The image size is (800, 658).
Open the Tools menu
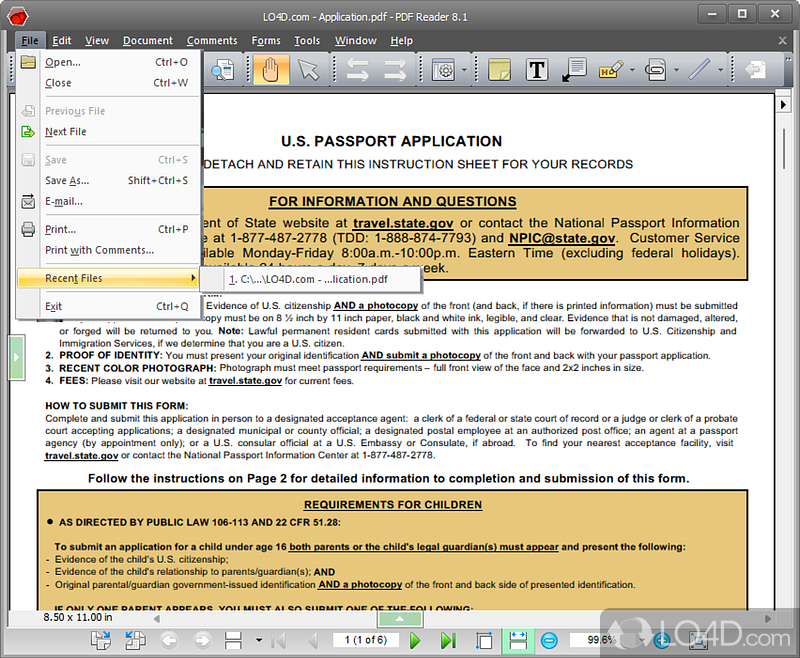(x=307, y=40)
